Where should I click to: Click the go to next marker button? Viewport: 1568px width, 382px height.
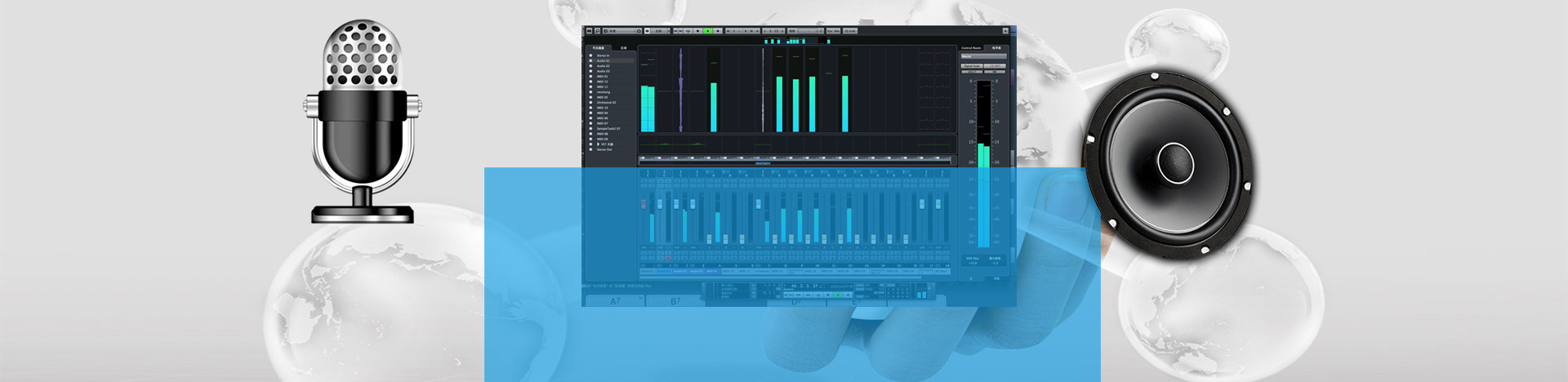click(x=680, y=31)
